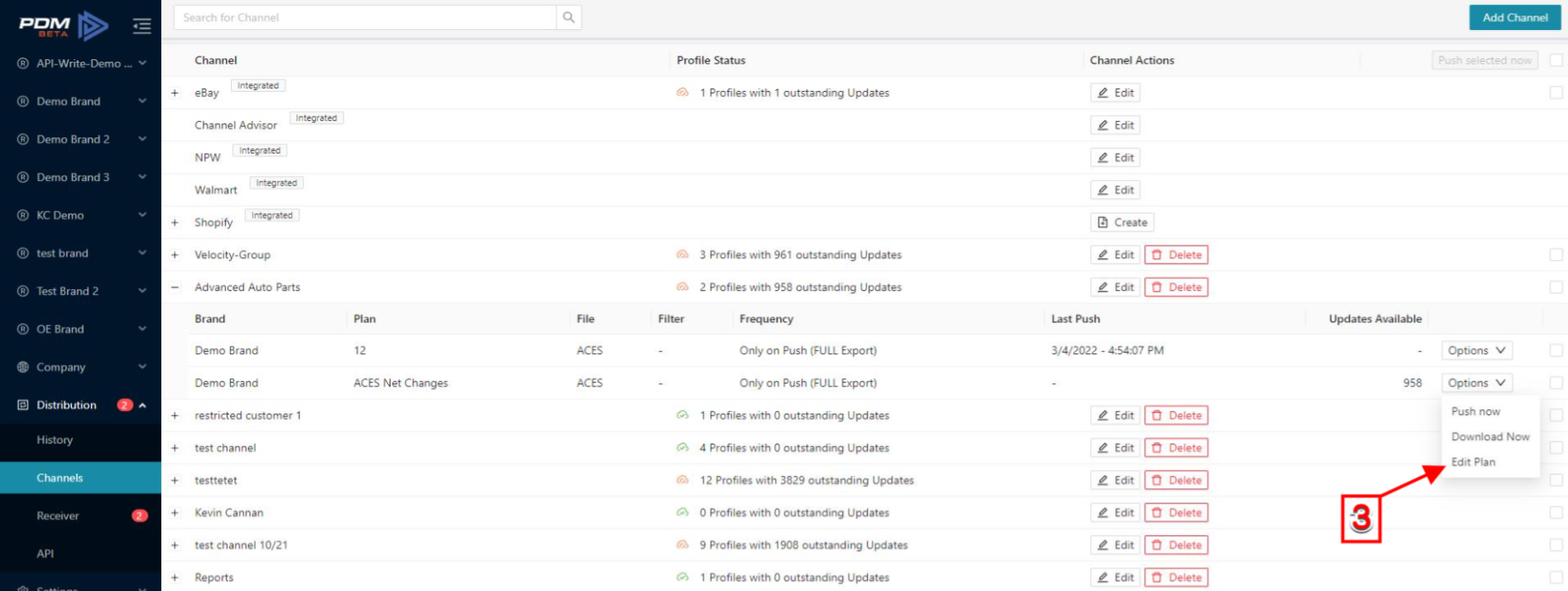Expand the Shopify channel row
The width and height of the screenshot is (1568, 591).
click(175, 222)
